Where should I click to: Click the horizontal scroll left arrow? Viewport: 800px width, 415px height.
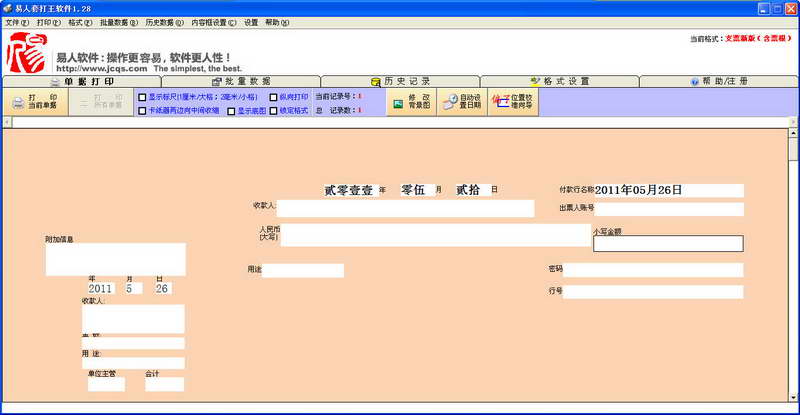[7, 122]
